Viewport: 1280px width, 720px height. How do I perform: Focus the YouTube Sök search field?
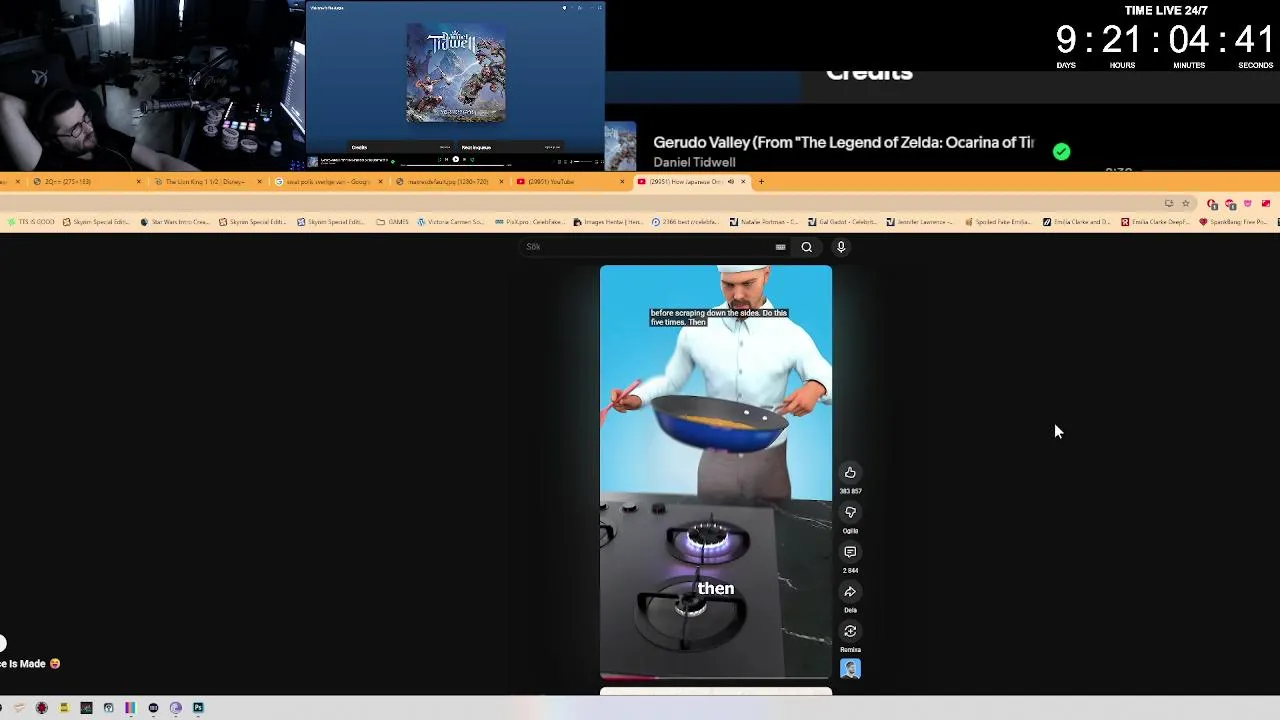click(x=648, y=247)
